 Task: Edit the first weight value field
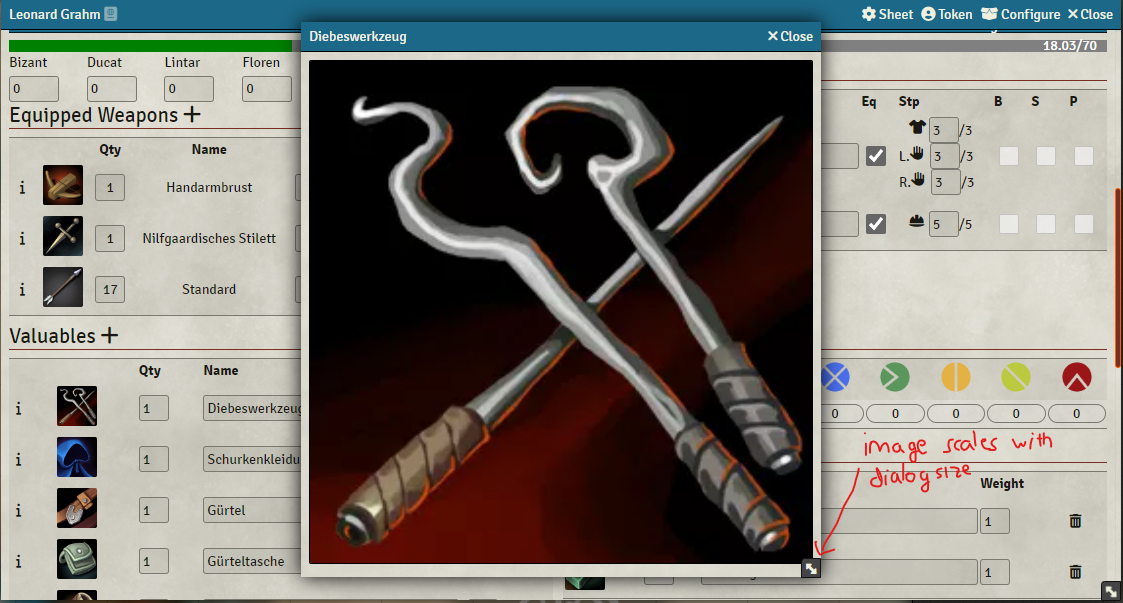[995, 521]
